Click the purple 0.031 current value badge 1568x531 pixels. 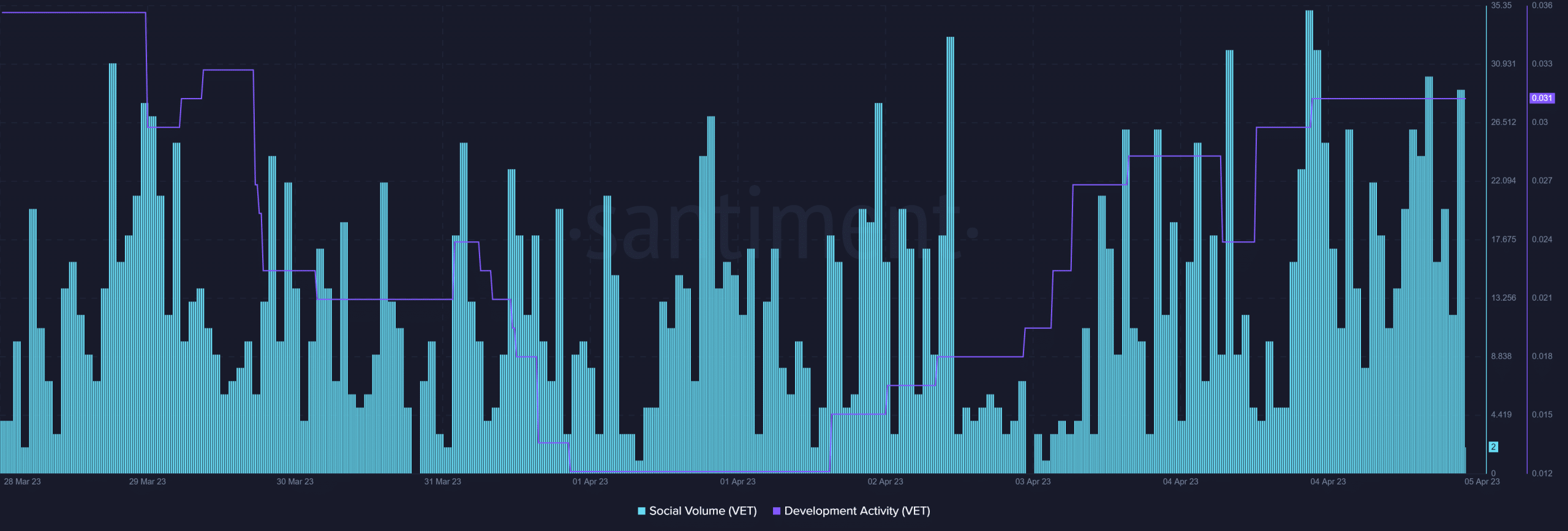coord(1542,98)
